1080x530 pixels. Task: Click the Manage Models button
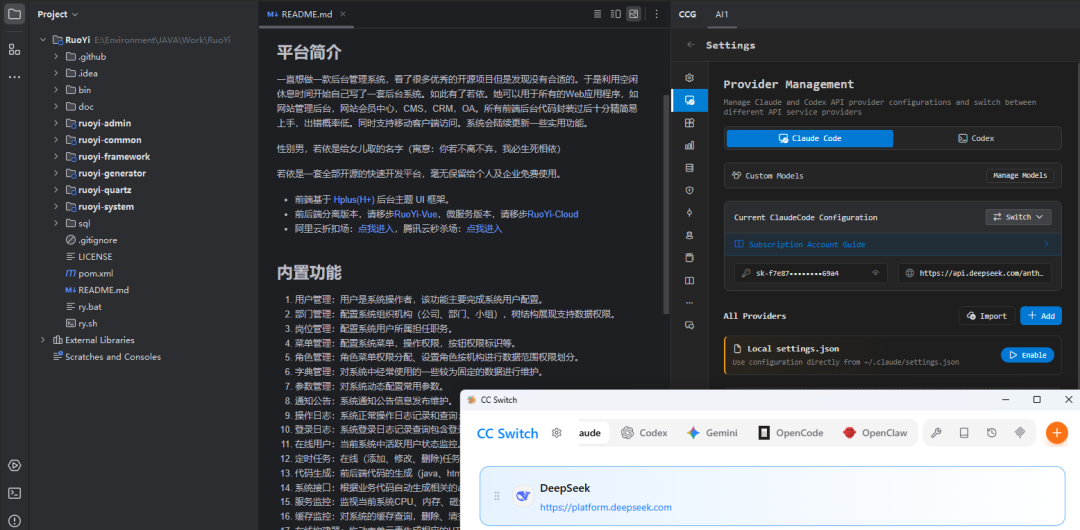click(x=1020, y=176)
